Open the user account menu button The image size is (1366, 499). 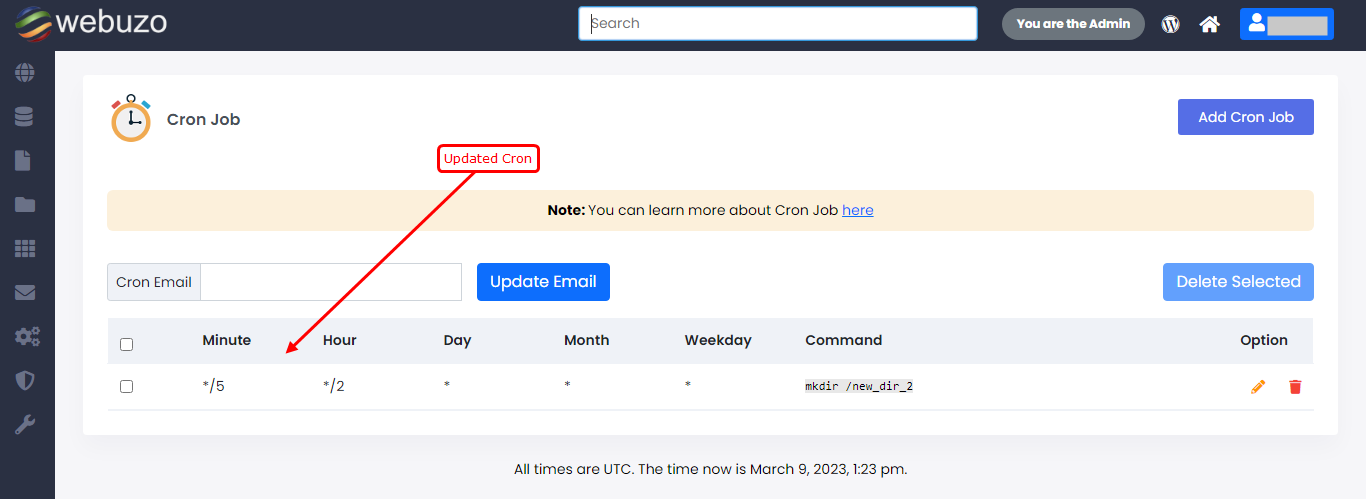pos(1286,24)
